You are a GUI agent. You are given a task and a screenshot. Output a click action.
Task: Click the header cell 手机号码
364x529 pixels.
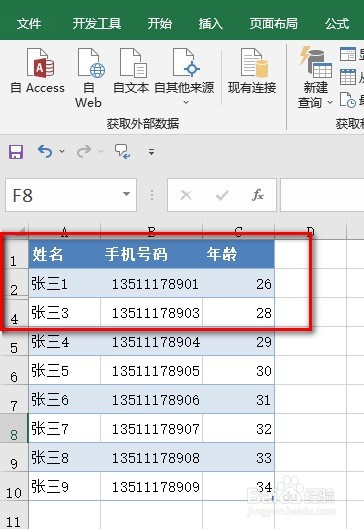click(151, 254)
